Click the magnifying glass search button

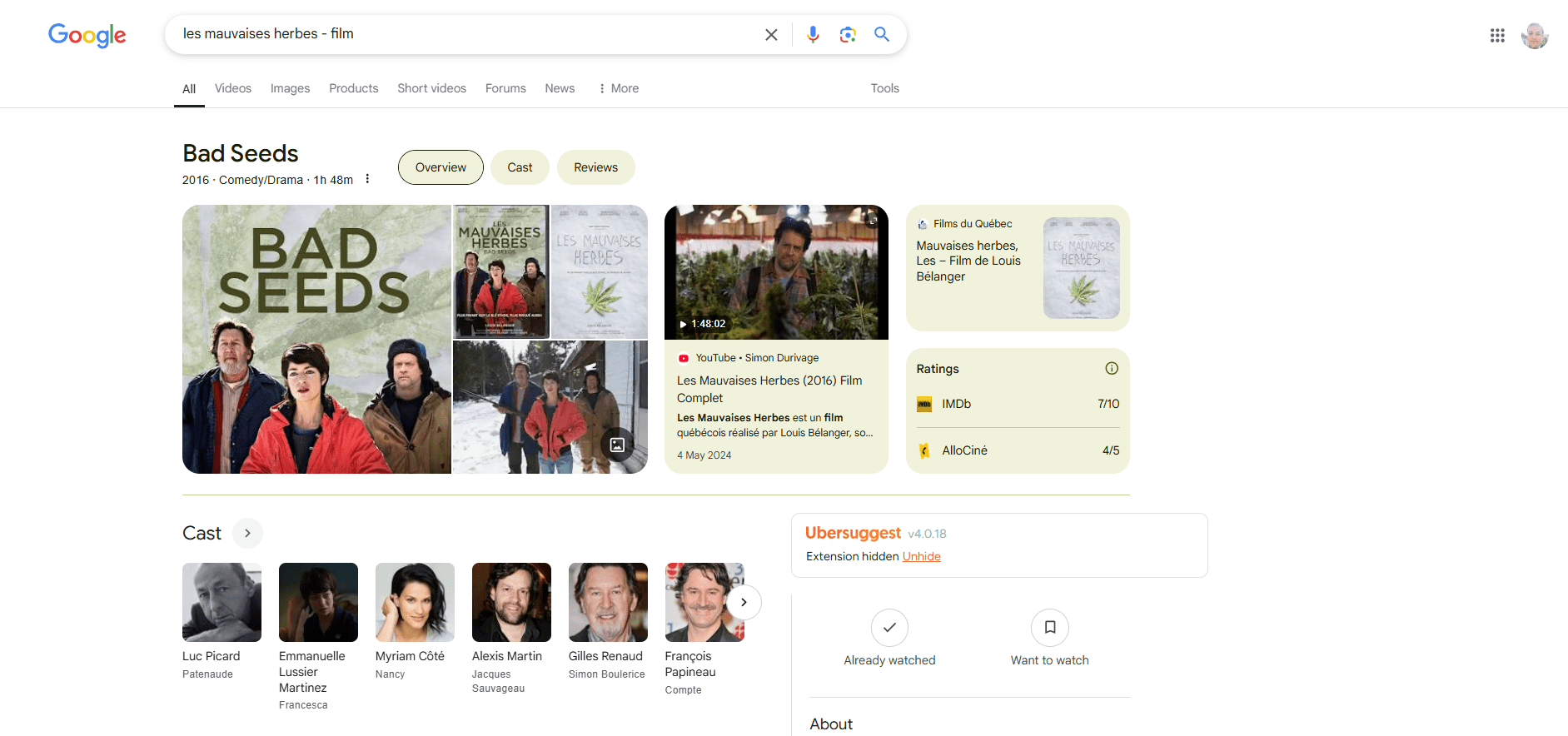882,34
